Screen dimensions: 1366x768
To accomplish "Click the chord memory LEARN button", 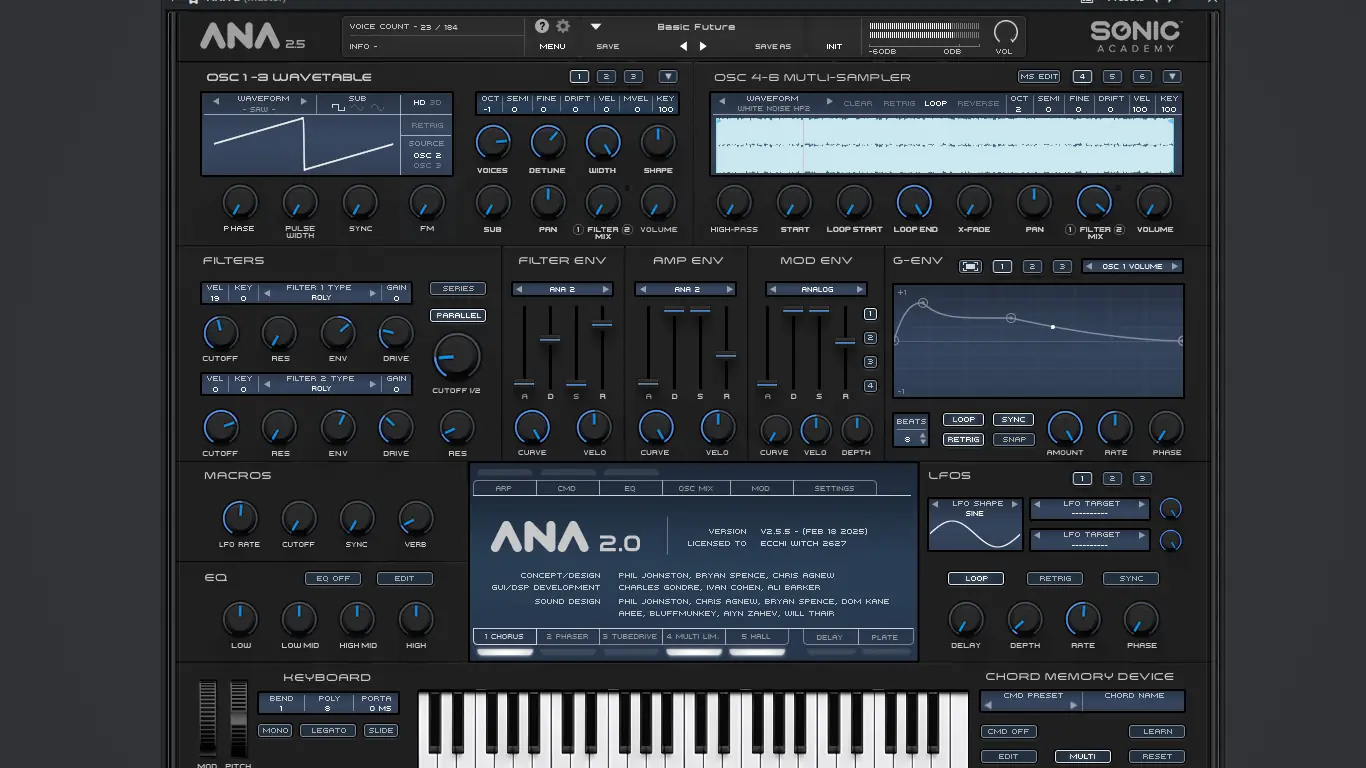I will point(1157,731).
